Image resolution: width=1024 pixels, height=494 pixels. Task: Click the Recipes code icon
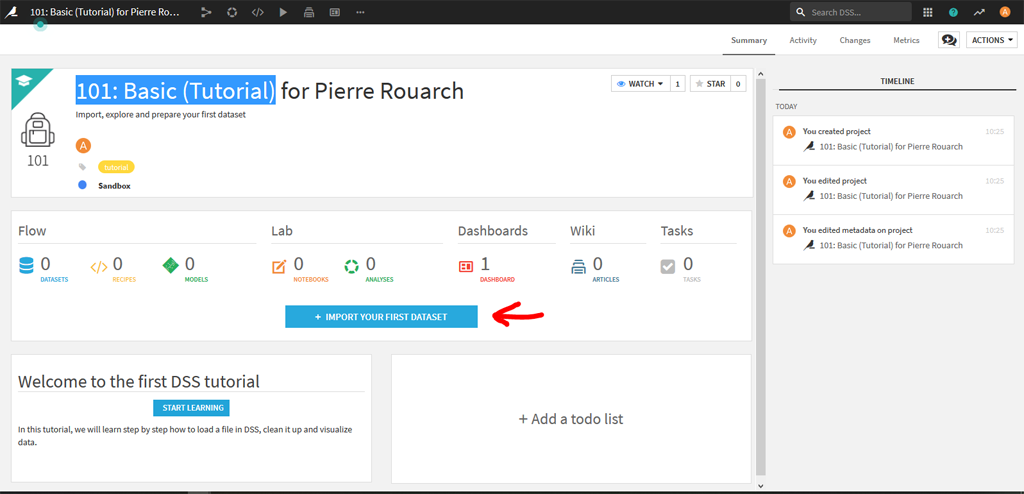[x=99, y=267]
